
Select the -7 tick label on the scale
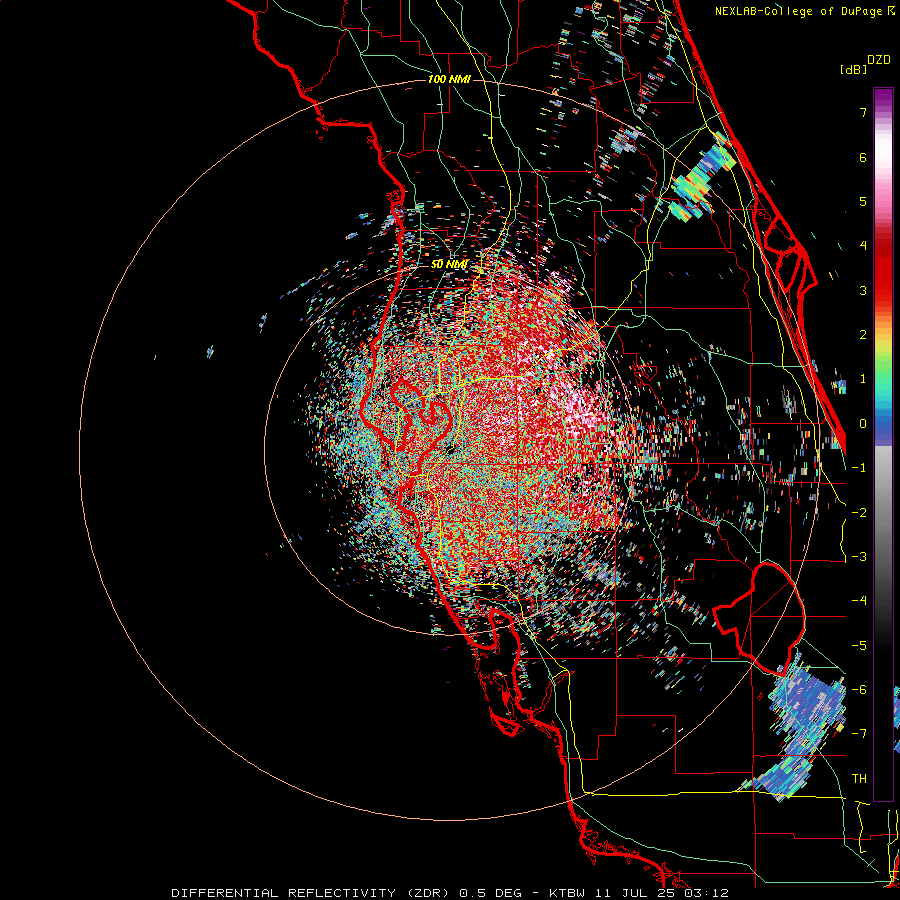(x=859, y=734)
